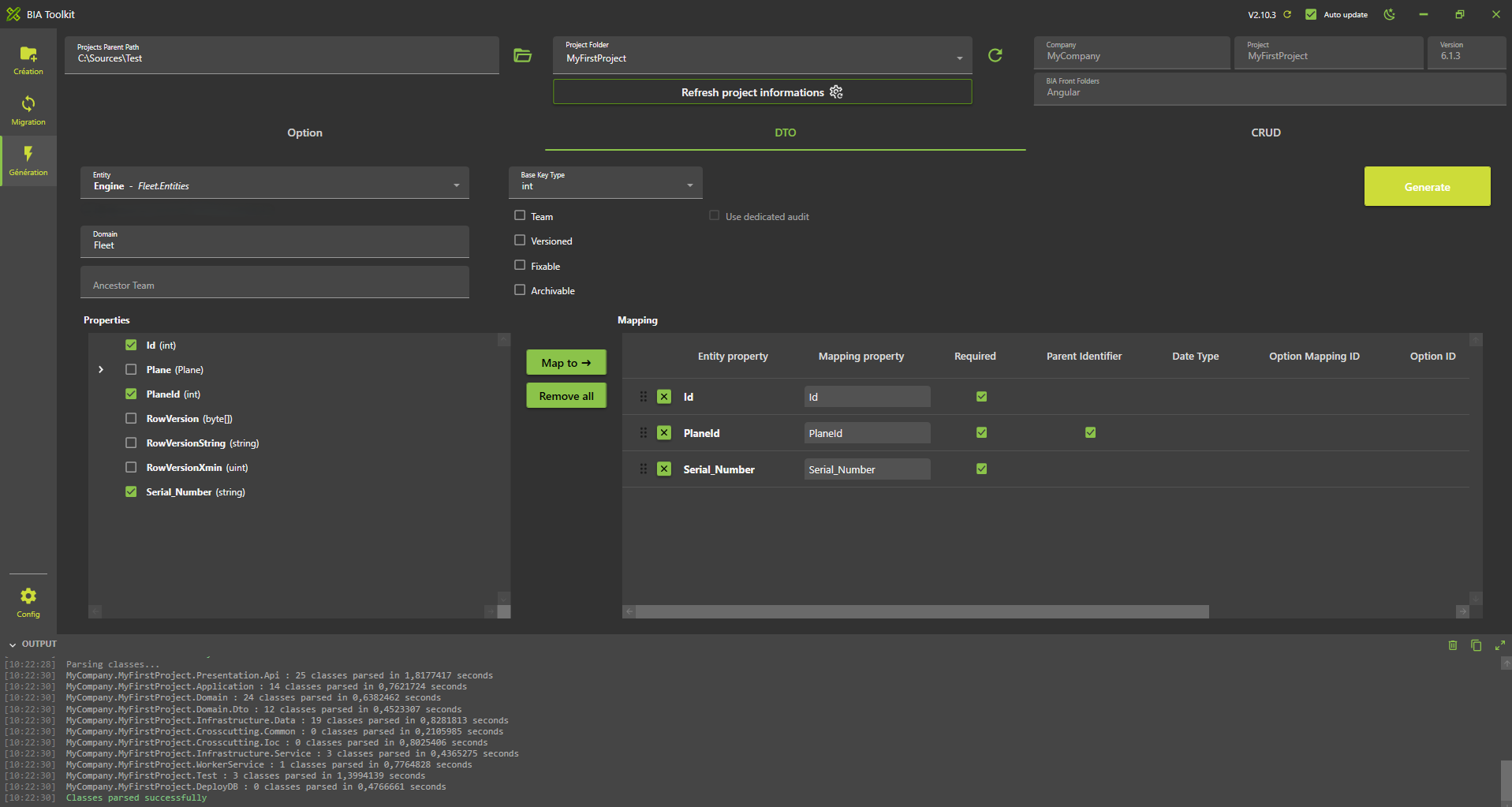Collapse the OUTPUT panel
The width and height of the screenshot is (1512, 807).
pos(13,644)
